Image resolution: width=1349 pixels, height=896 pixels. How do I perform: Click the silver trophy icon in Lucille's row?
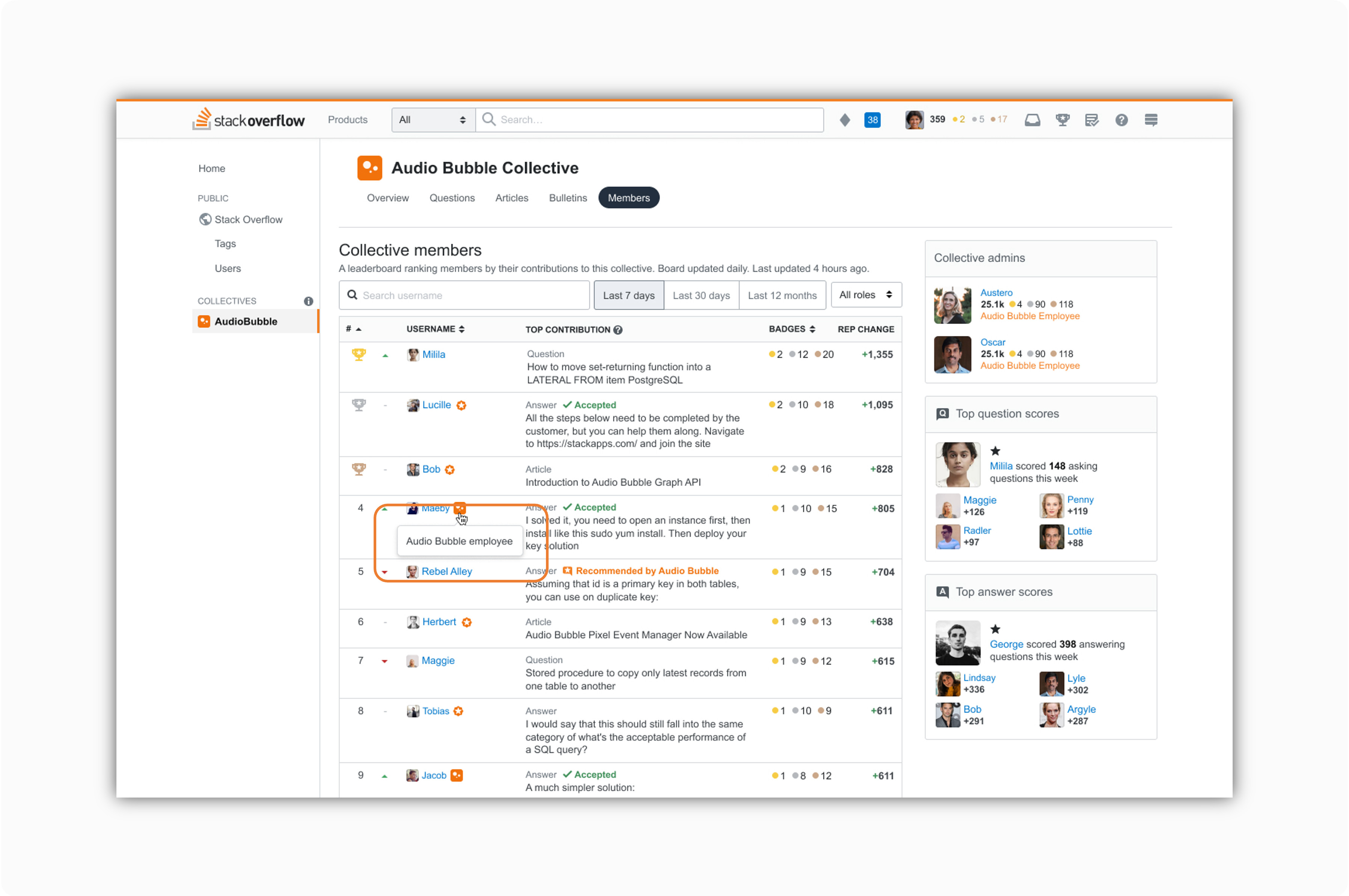coord(359,405)
